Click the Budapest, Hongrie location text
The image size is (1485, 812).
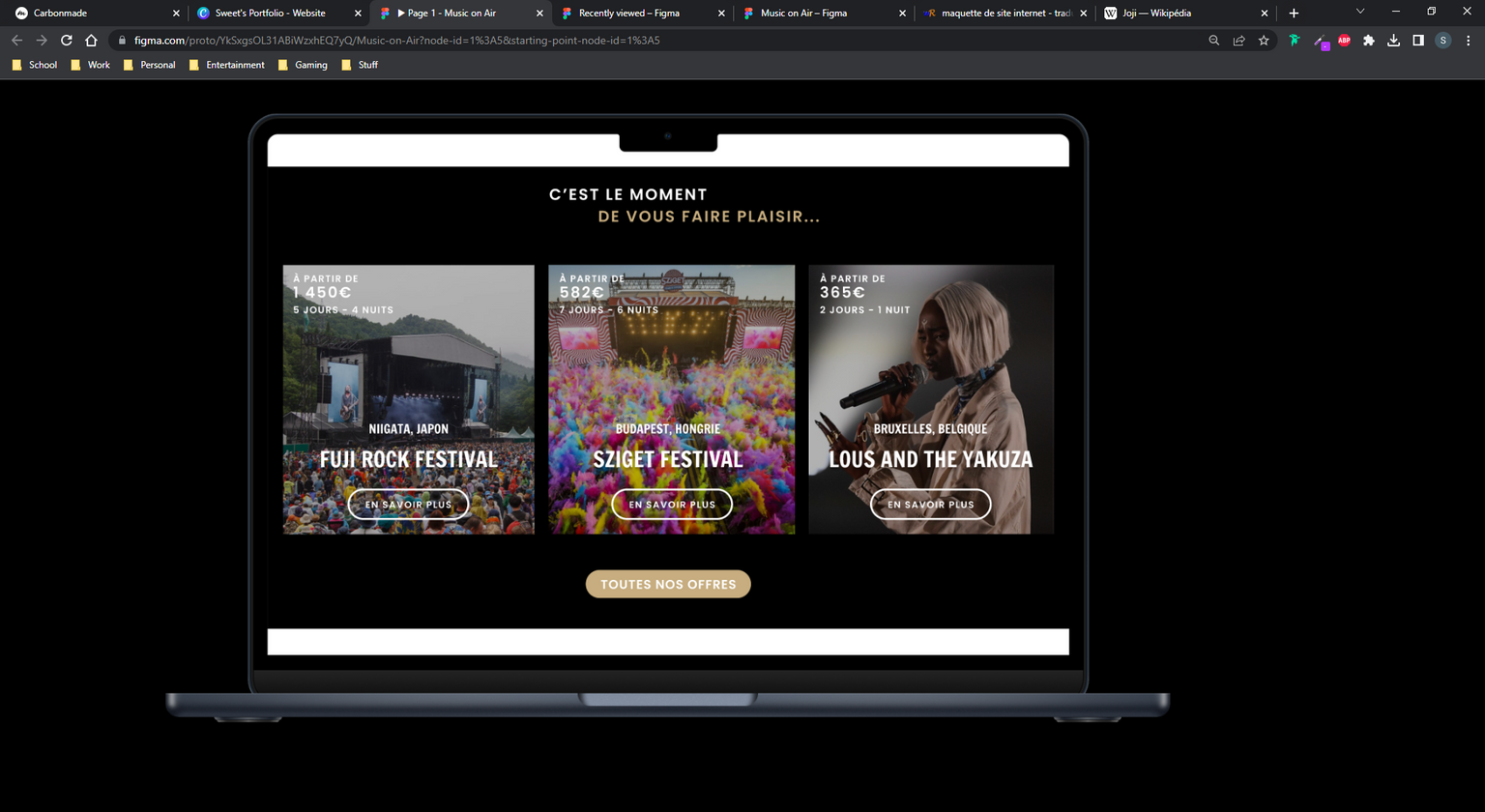(x=668, y=429)
